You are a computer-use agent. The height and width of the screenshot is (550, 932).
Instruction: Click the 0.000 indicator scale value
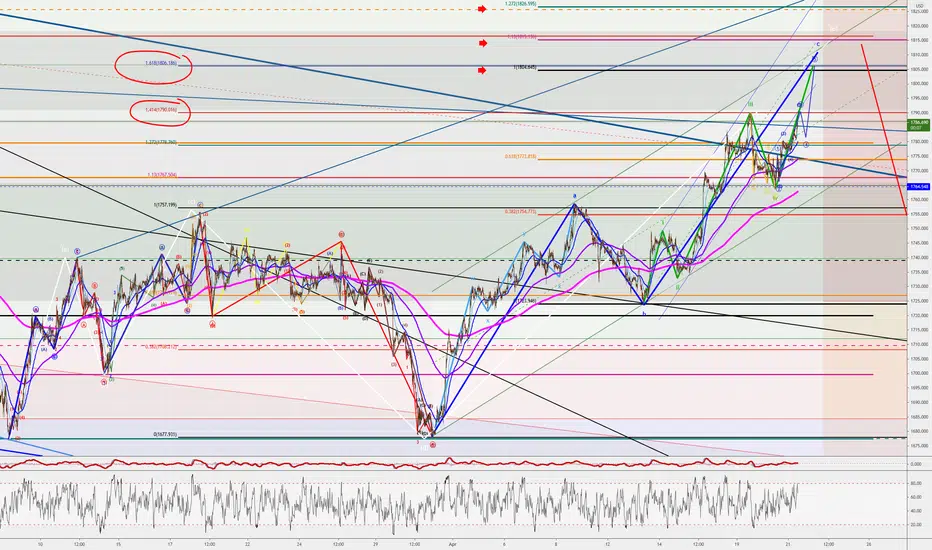(917, 464)
